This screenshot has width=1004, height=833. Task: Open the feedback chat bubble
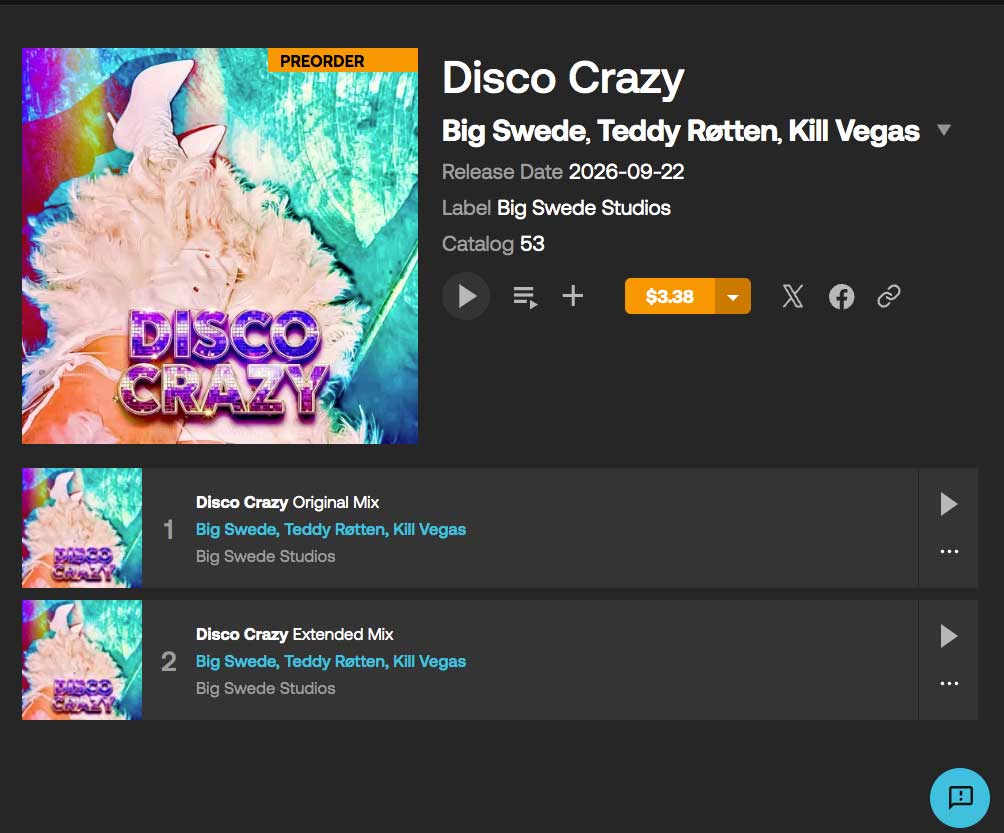point(960,797)
